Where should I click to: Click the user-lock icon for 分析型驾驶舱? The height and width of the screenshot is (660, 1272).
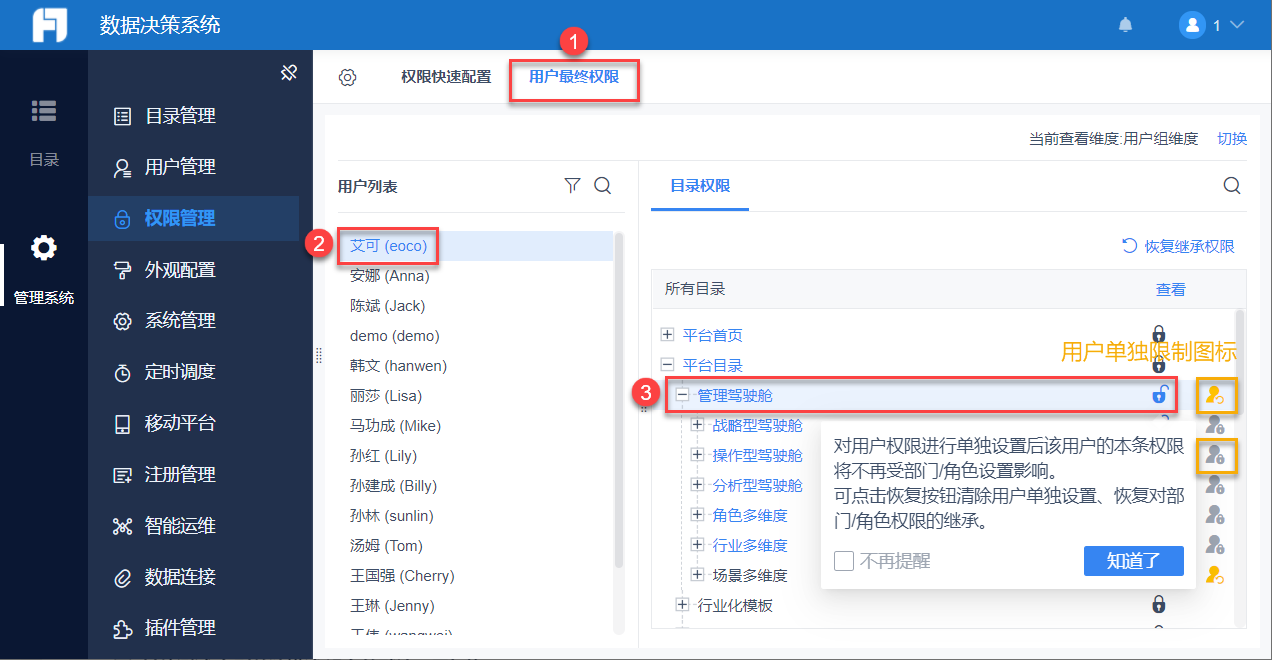click(1215, 485)
